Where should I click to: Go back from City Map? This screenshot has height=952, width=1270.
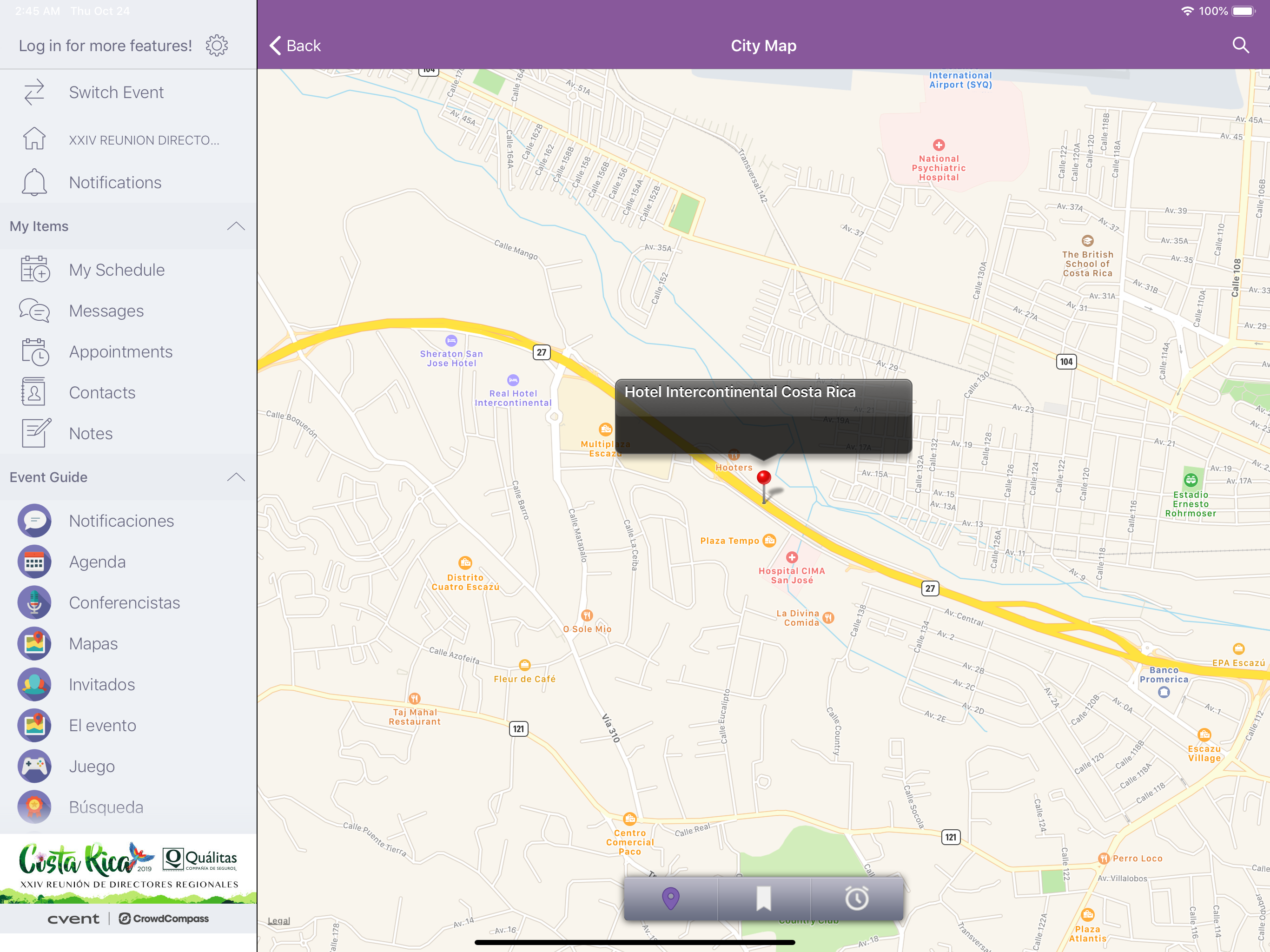tap(295, 46)
